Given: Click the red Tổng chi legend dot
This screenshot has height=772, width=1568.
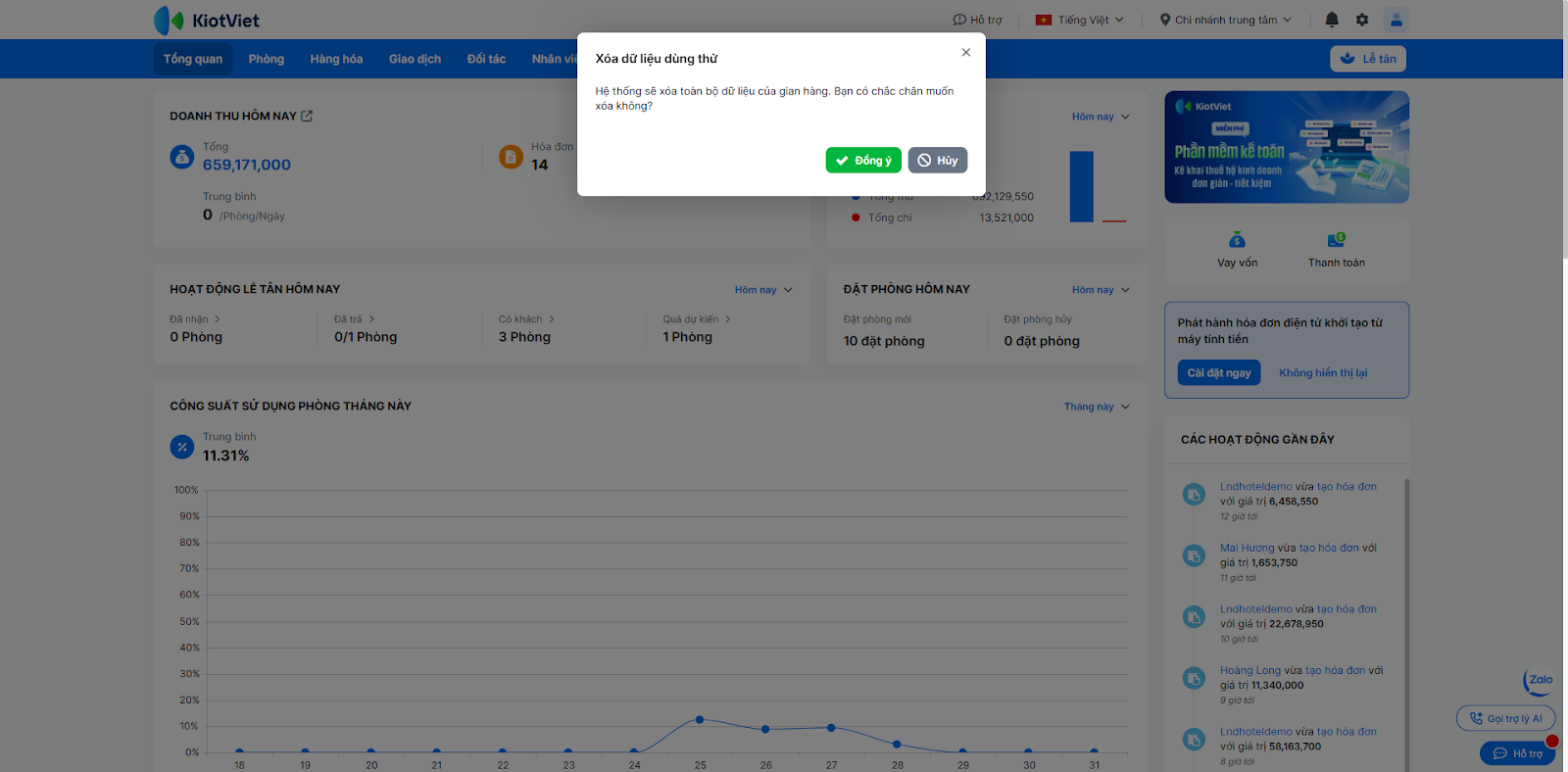Looking at the screenshot, I should (x=856, y=217).
